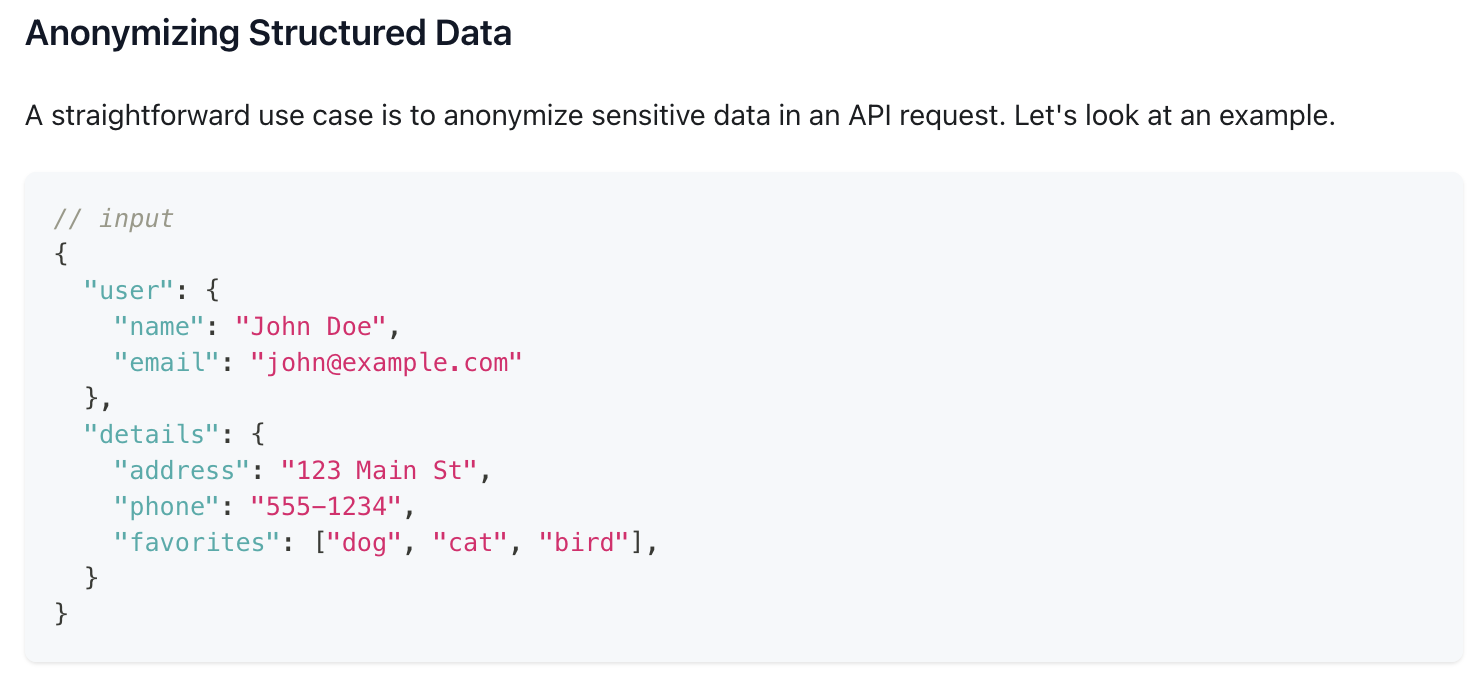Click the Anonymizing Structured Data heading

[268, 34]
